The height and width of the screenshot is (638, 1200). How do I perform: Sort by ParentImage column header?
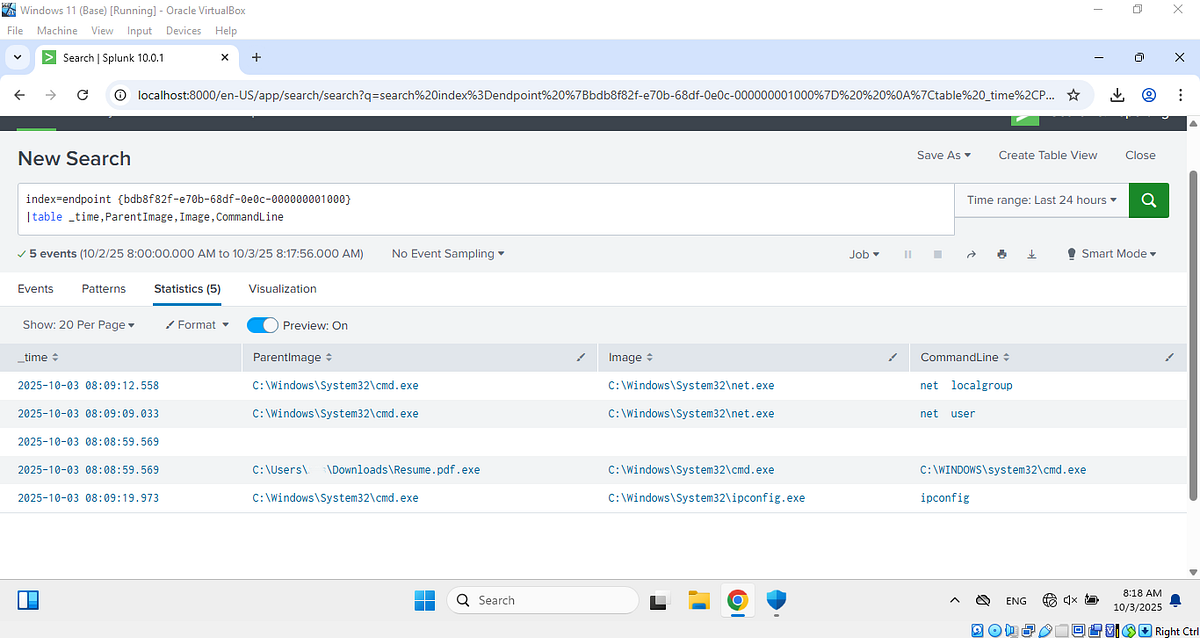tap(292, 357)
